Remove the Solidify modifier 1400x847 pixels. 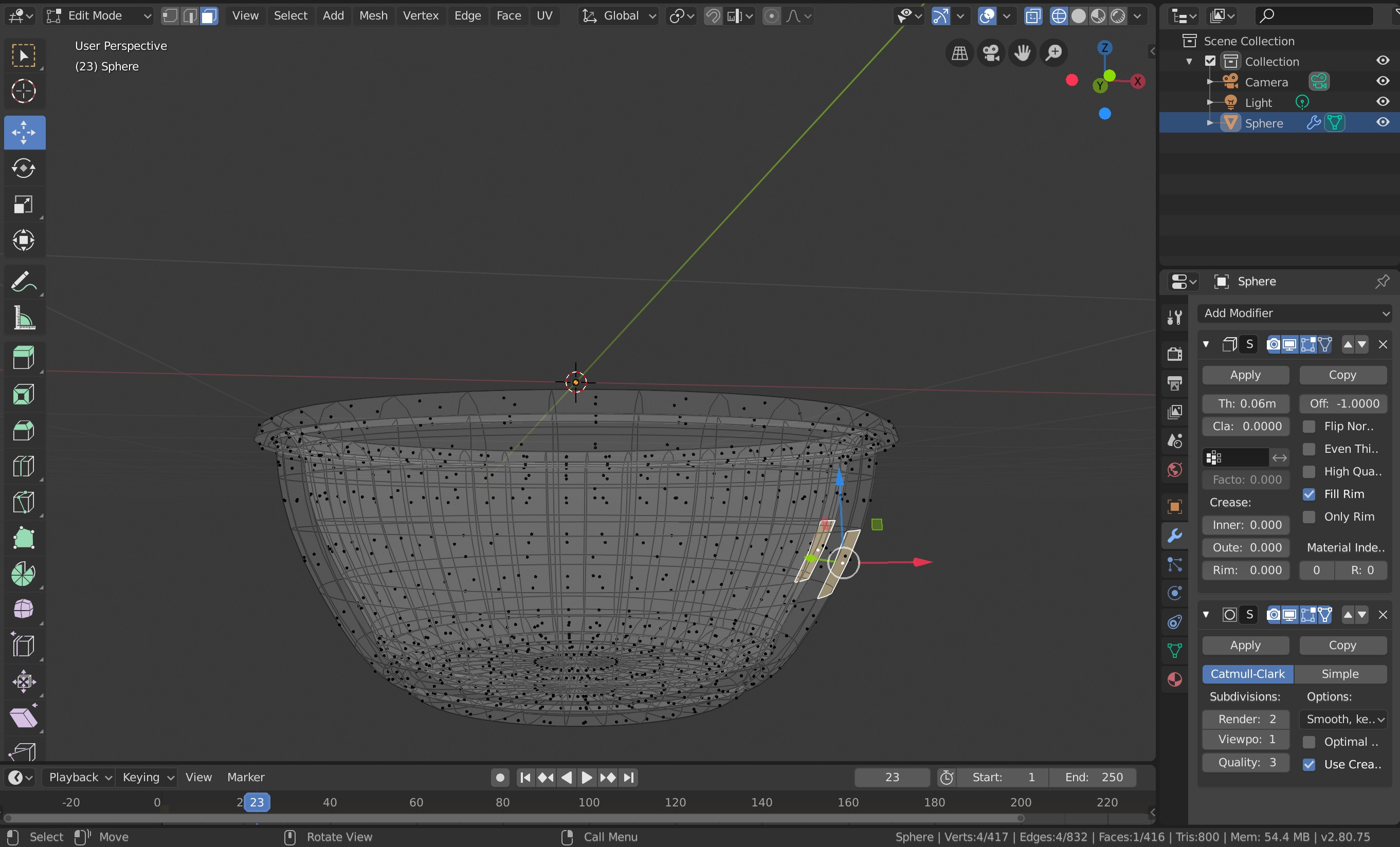(1383, 344)
